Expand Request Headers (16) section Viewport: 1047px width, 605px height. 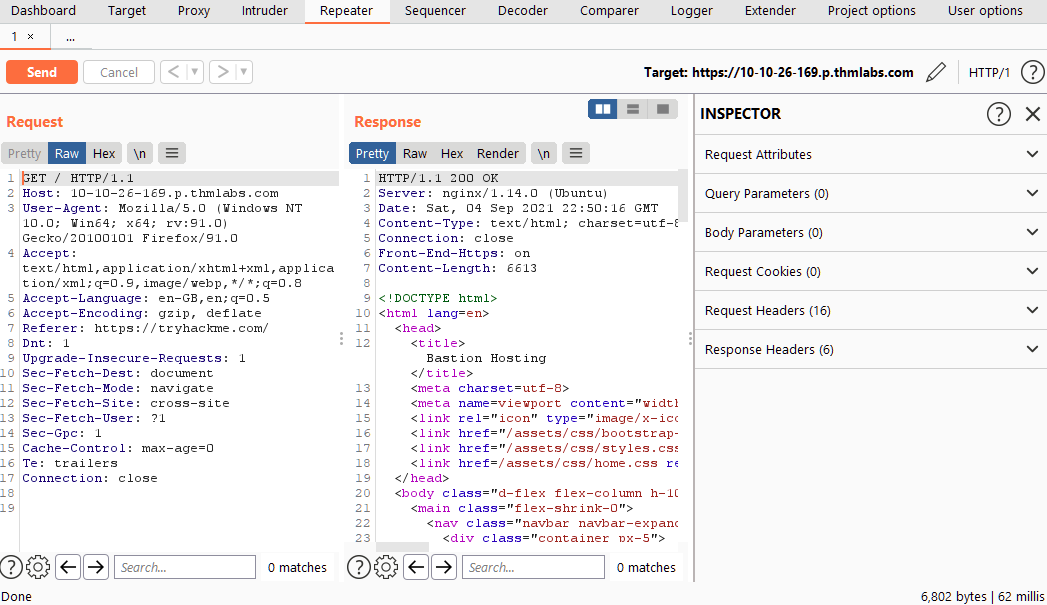(869, 311)
